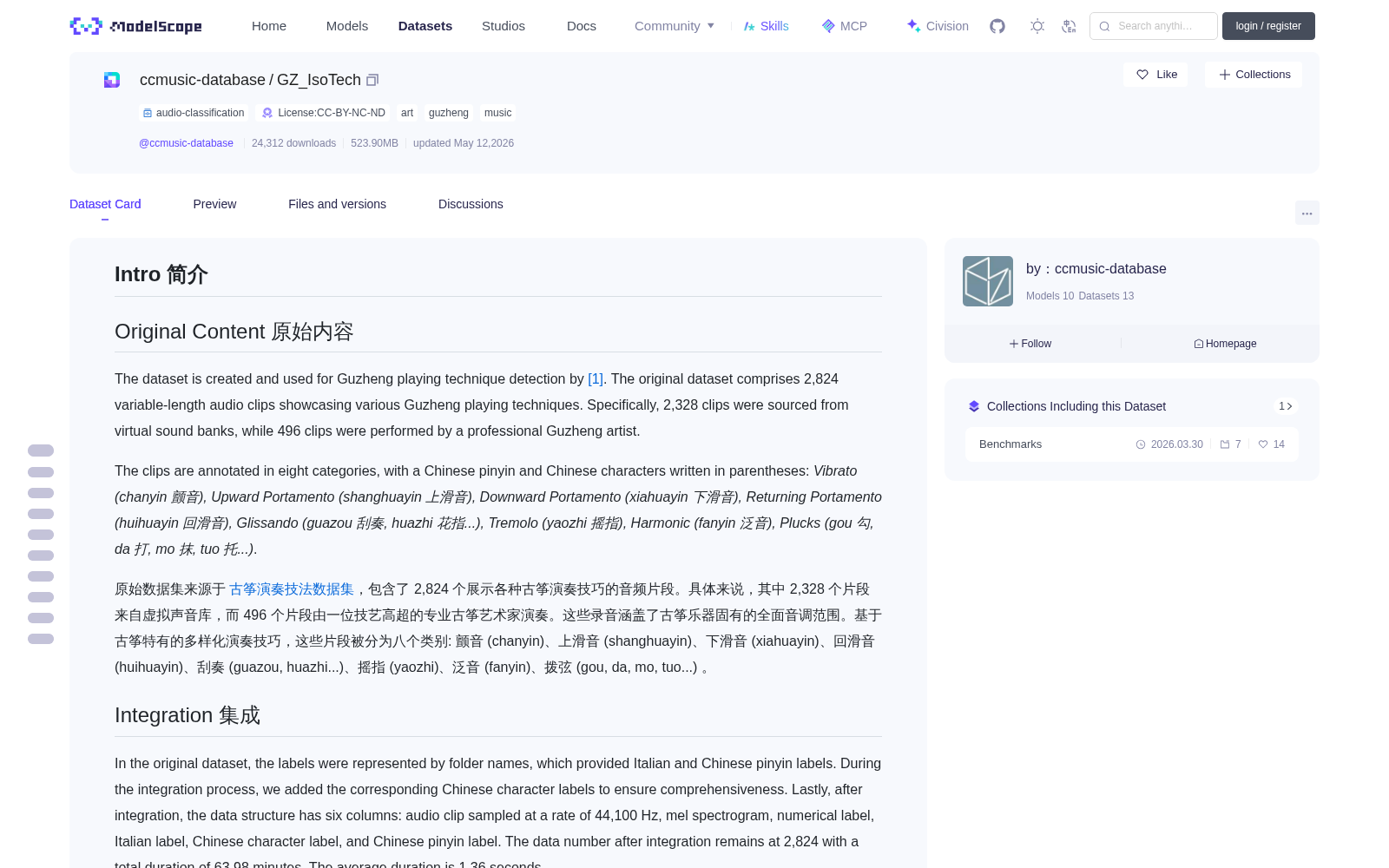Open the Benchmarks collection entry
The height and width of the screenshot is (868, 1389).
pos(1132,444)
